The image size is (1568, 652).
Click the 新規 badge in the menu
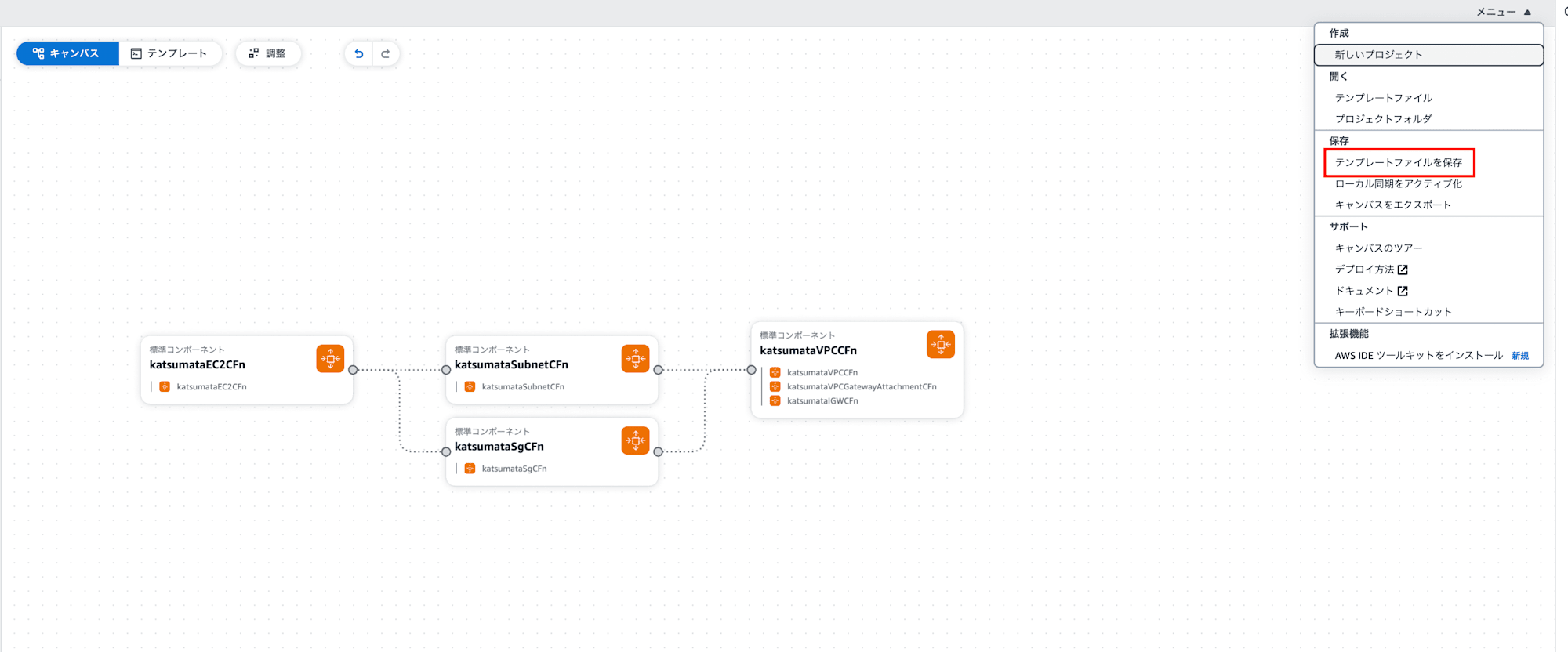tap(1520, 356)
